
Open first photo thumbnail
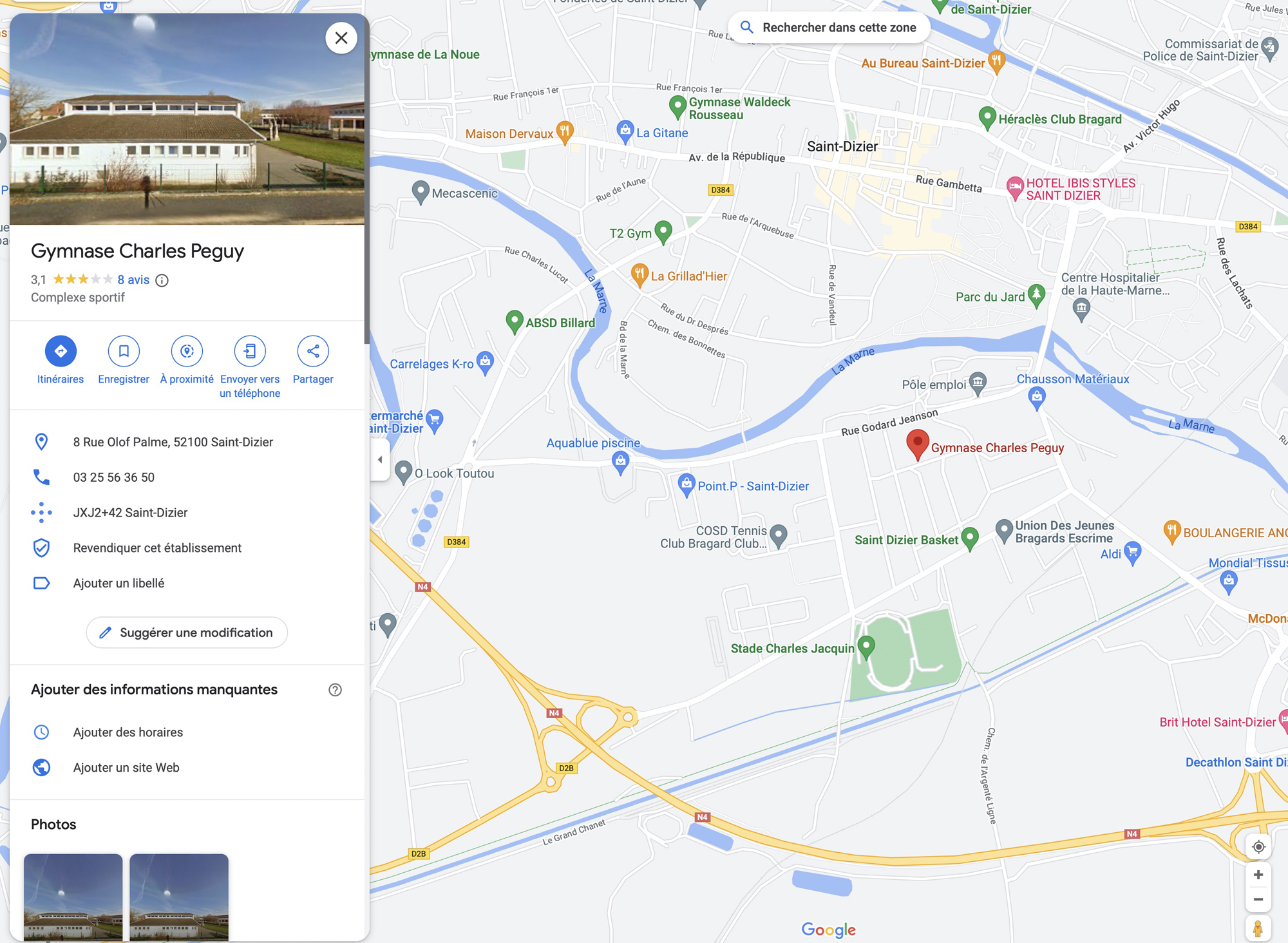click(73, 897)
